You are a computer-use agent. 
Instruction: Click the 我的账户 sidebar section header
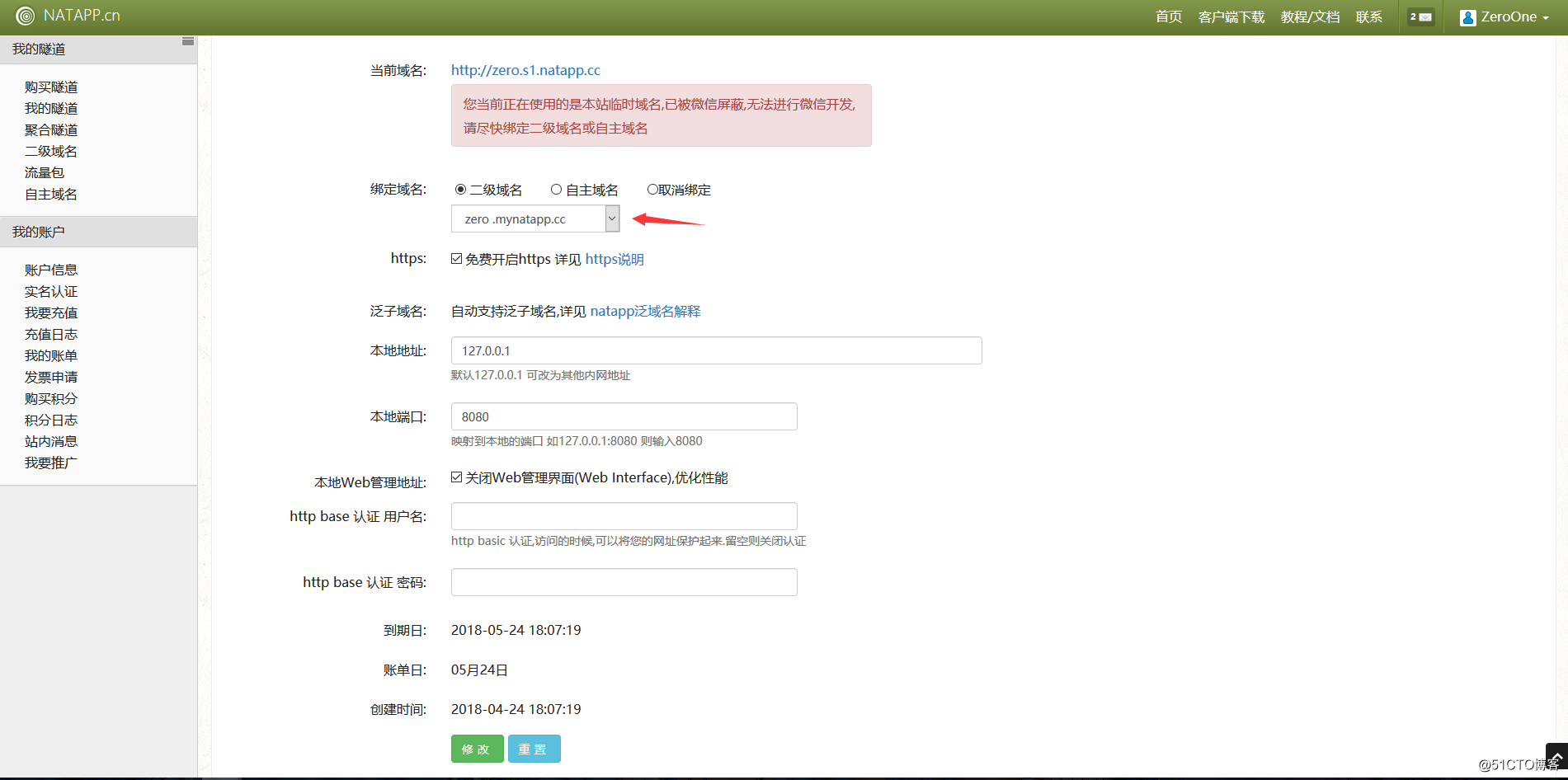tap(98, 232)
